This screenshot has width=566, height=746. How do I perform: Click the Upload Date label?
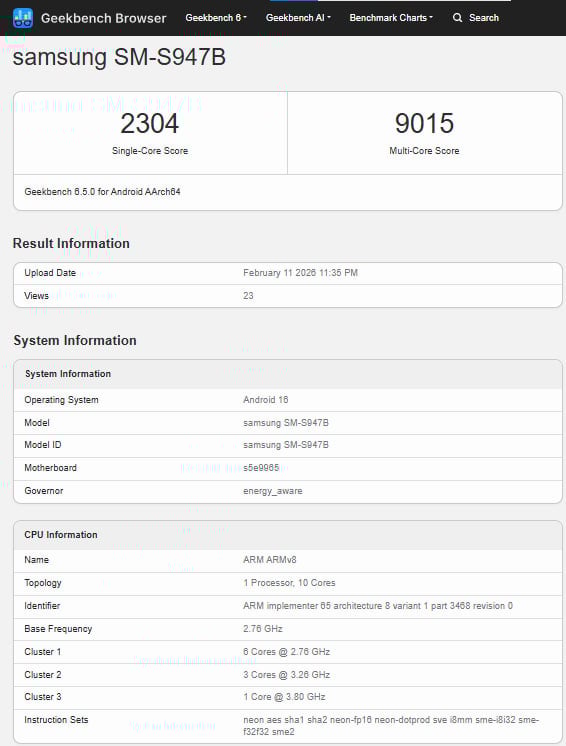pos(50,273)
